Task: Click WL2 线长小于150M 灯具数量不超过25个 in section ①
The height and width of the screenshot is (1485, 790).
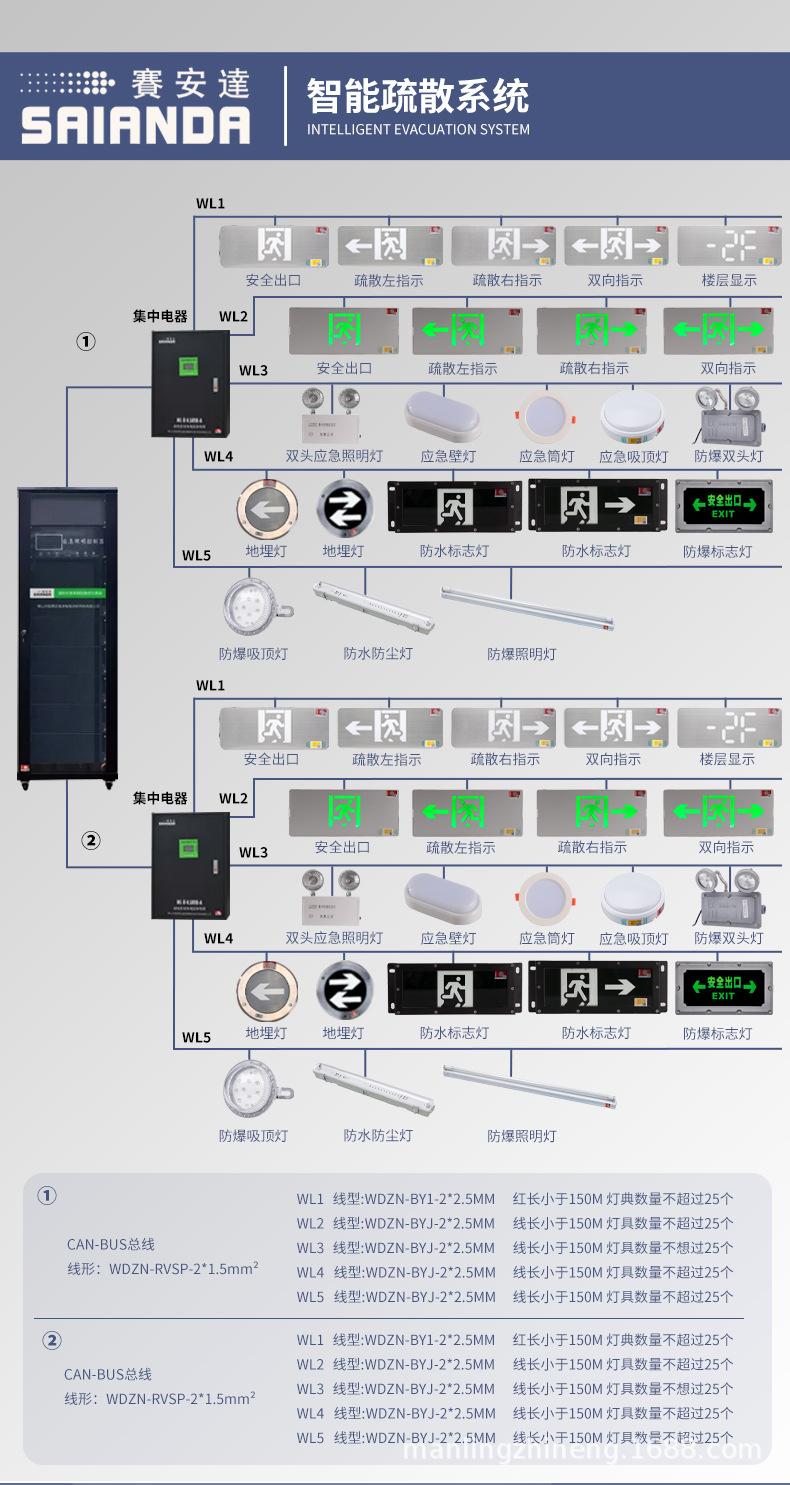Action: click(623, 1223)
